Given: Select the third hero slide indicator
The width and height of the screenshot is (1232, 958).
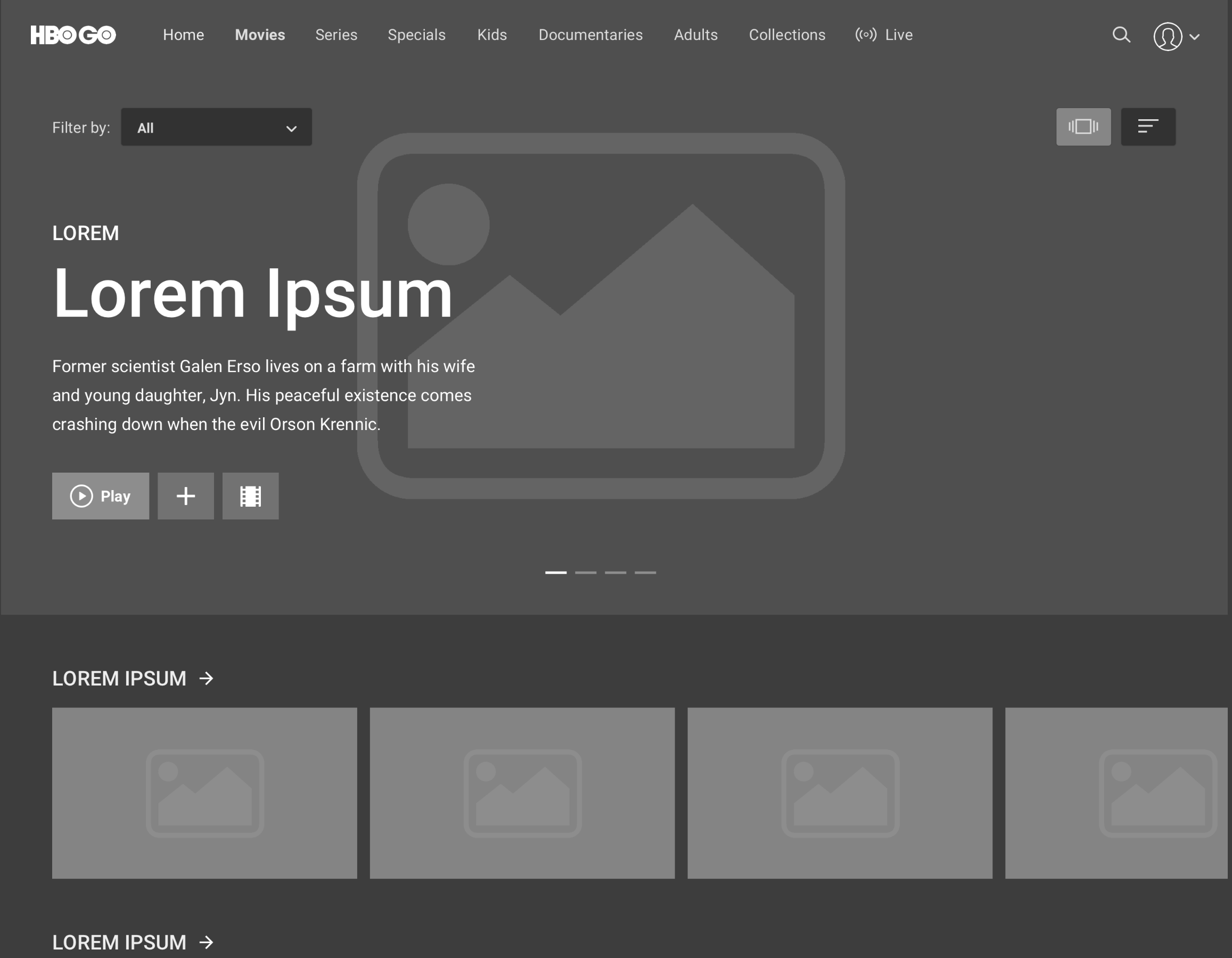Looking at the screenshot, I should click(615, 572).
